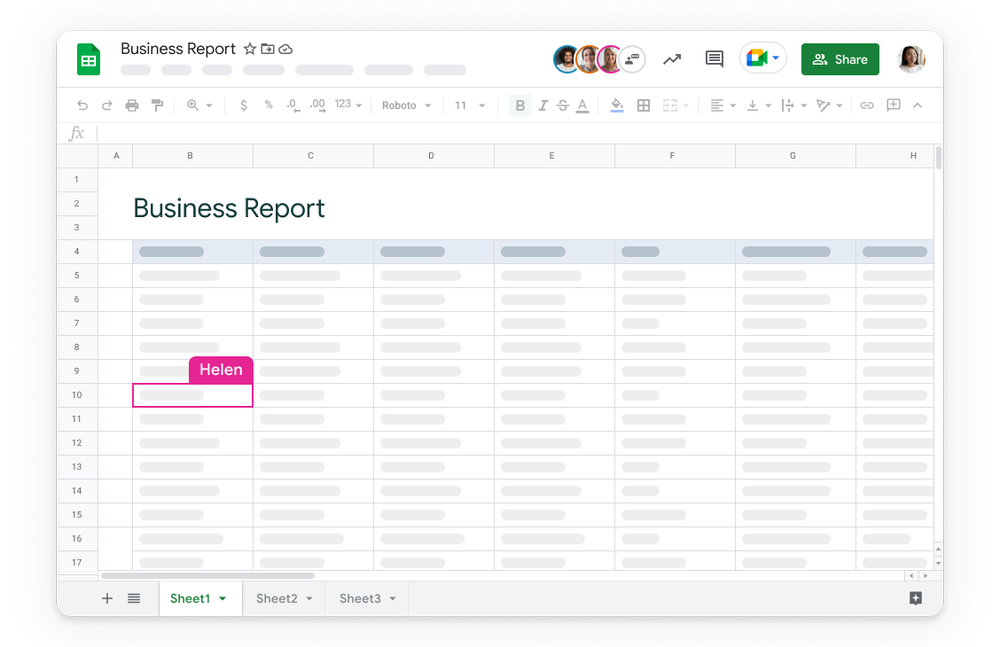Open comment history
Screen dimensions: 1000x647
click(713, 59)
